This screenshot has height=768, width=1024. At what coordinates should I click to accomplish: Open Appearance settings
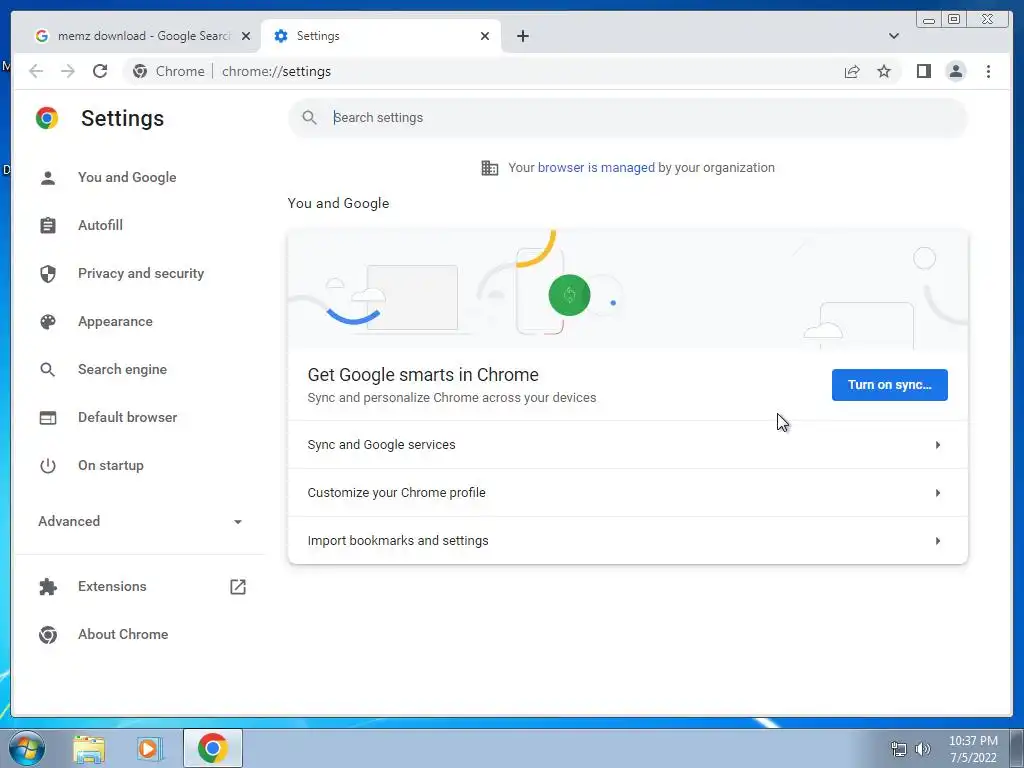pos(115,321)
